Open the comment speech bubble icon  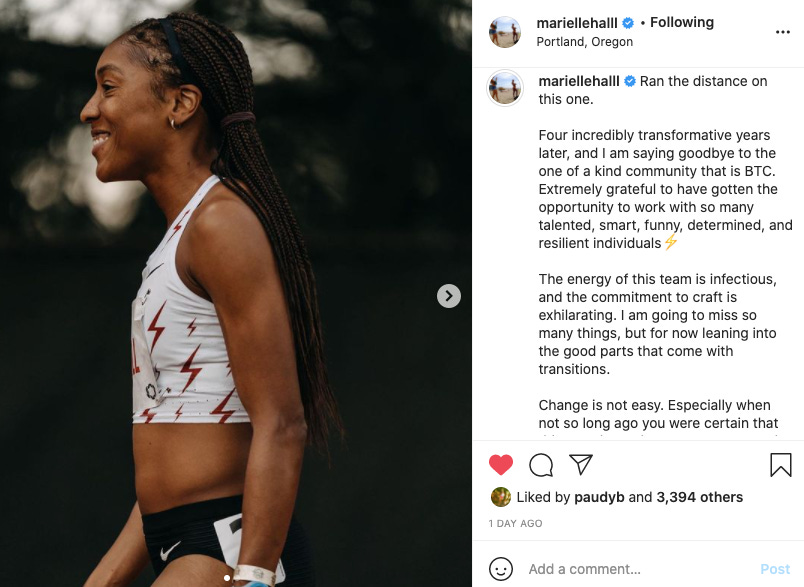pyautogui.click(x=541, y=465)
